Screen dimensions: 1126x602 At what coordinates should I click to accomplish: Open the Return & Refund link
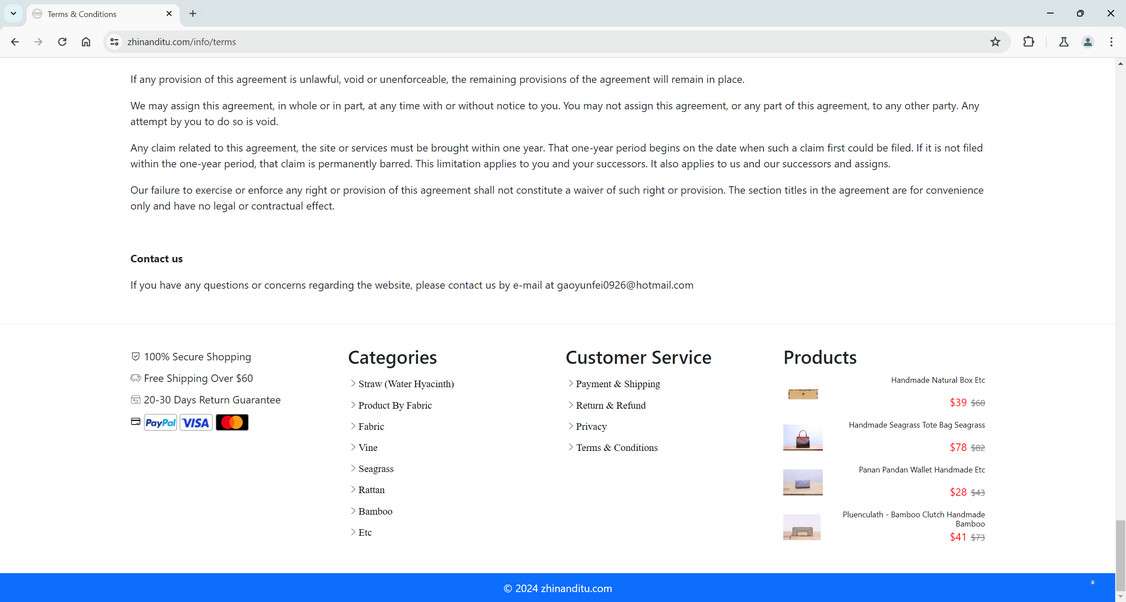(611, 405)
